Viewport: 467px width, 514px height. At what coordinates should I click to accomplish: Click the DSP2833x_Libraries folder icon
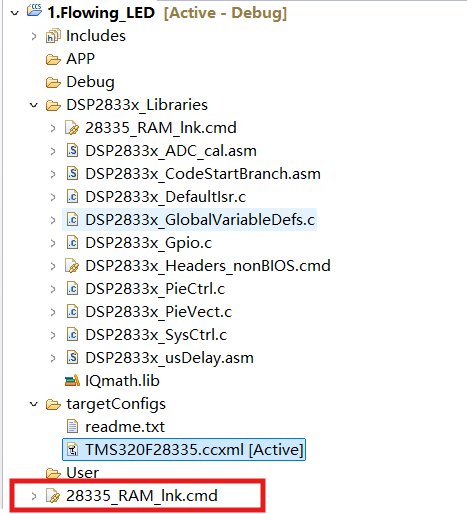(x=53, y=105)
